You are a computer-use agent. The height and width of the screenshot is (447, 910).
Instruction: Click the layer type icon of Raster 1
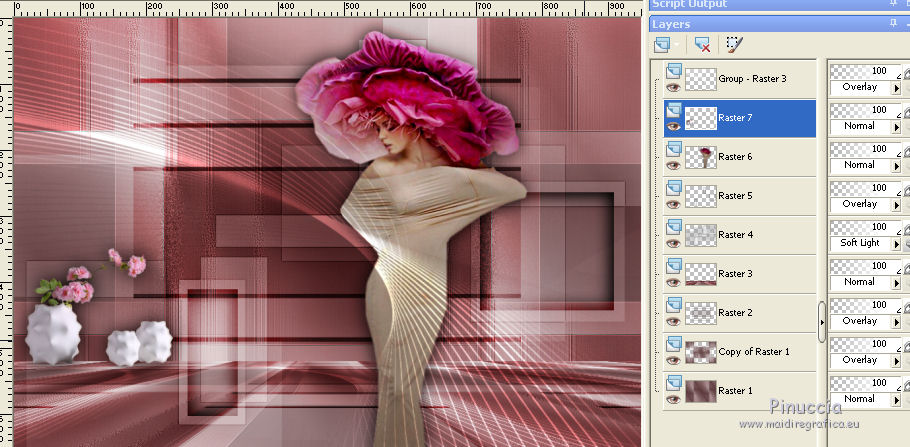tap(673, 382)
